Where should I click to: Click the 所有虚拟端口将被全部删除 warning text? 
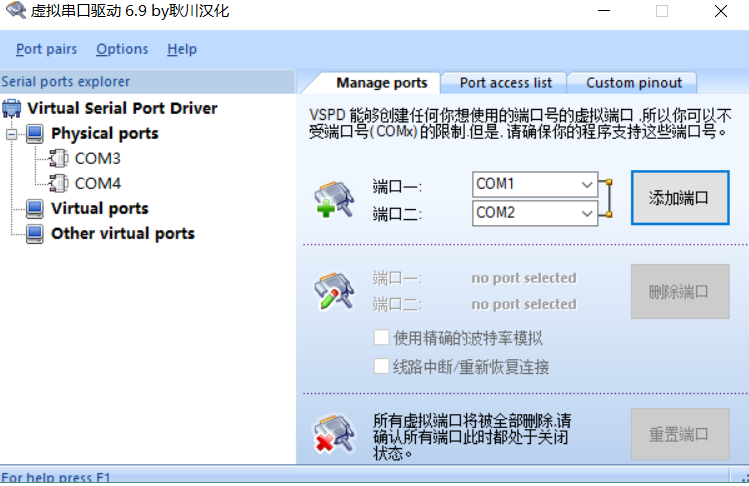pyautogui.click(x=472, y=436)
